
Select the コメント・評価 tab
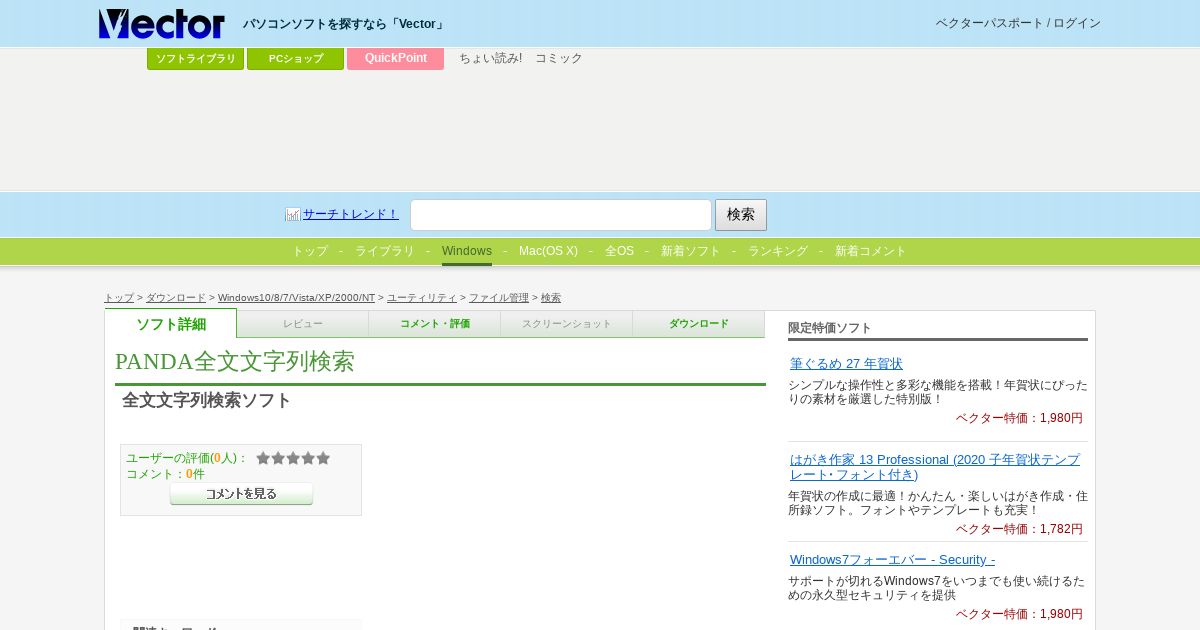pyautogui.click(x=435, y=324)
